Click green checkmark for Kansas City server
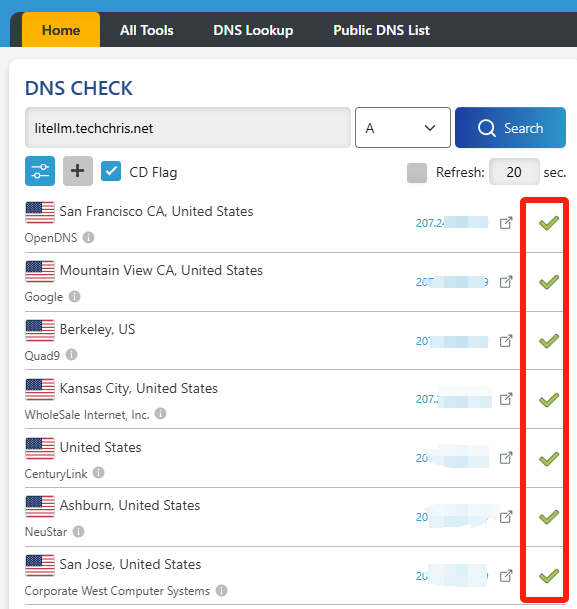The height and width of the screenshot is (609, 577). coord(549,400)
